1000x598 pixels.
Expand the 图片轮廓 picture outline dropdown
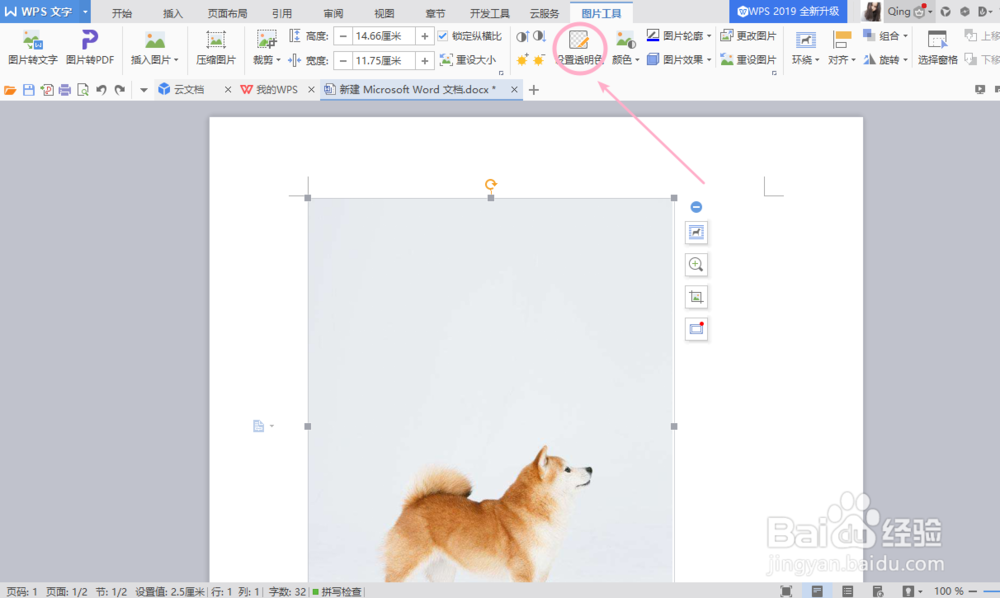pyautogui.click(x=709, y=36)
